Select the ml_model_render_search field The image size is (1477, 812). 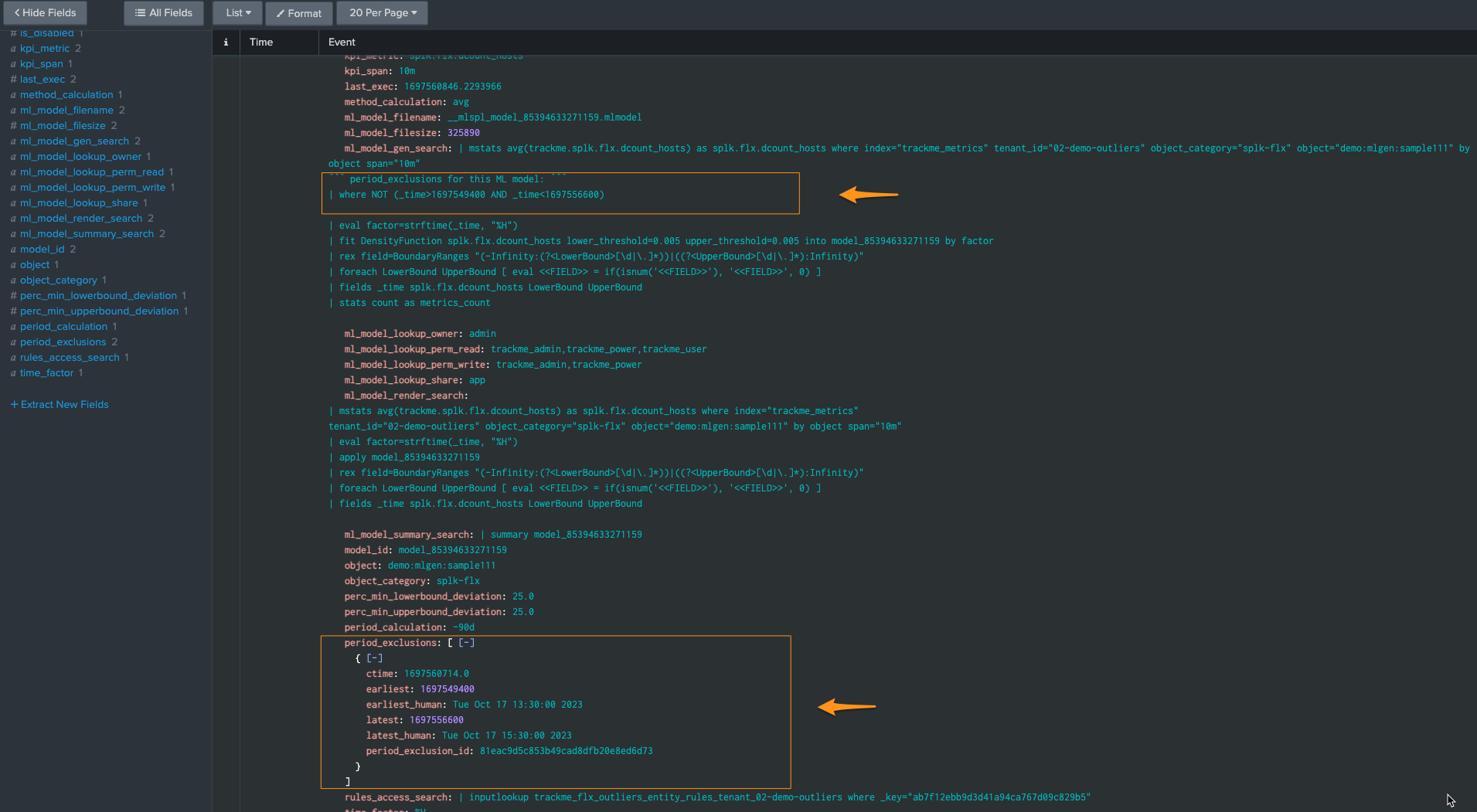tap(81, 218)
